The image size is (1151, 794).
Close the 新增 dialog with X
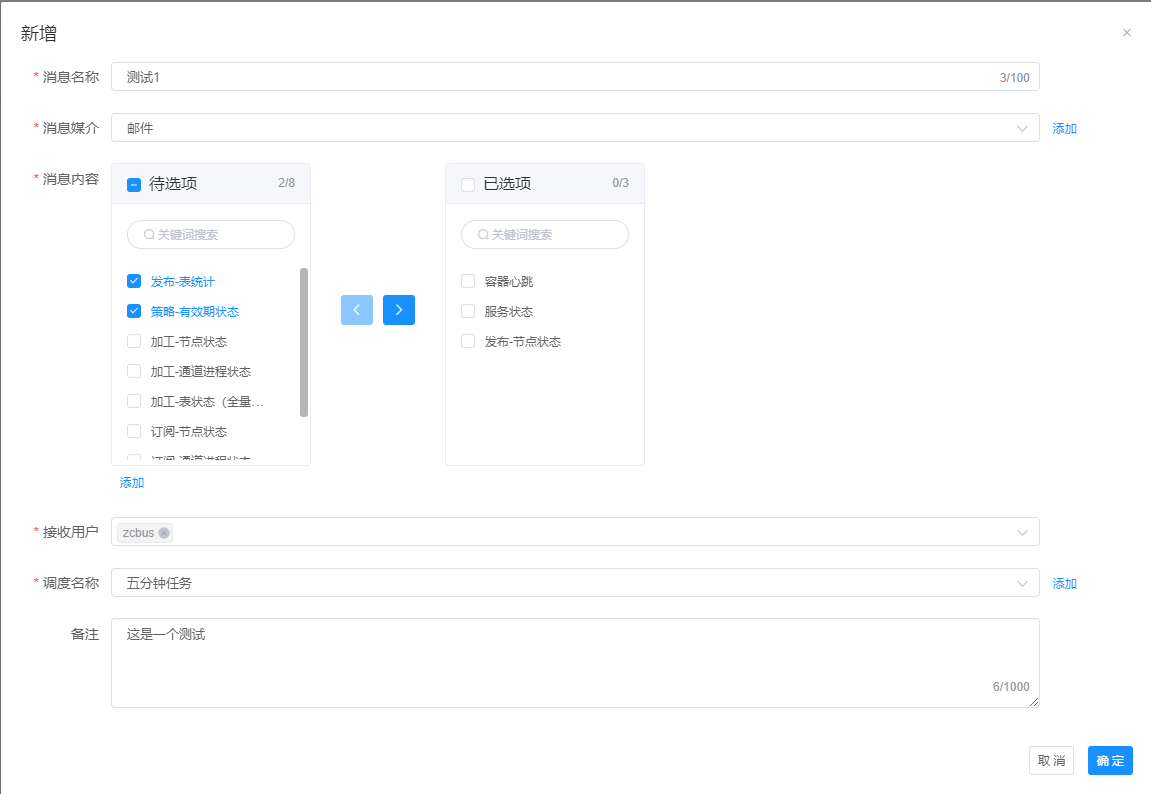(x=1127, y=33)
